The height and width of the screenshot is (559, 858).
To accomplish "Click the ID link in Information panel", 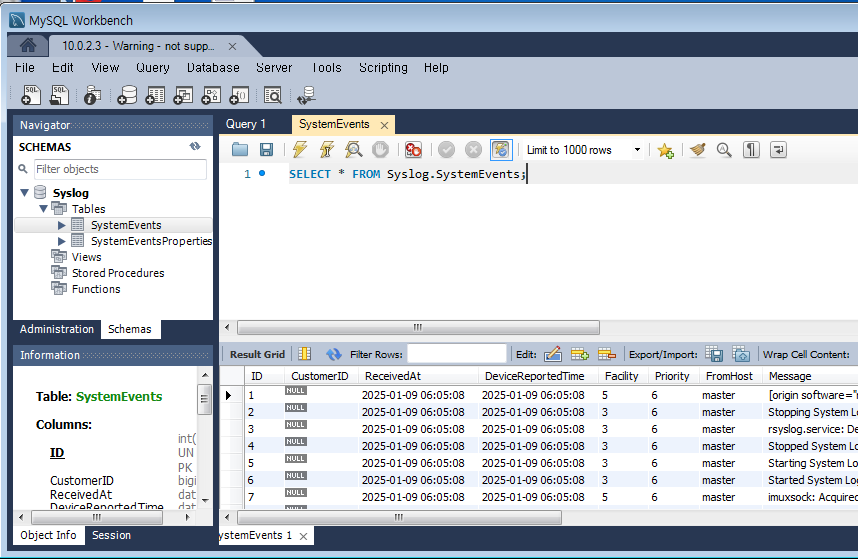I will (x=57, y=452).
